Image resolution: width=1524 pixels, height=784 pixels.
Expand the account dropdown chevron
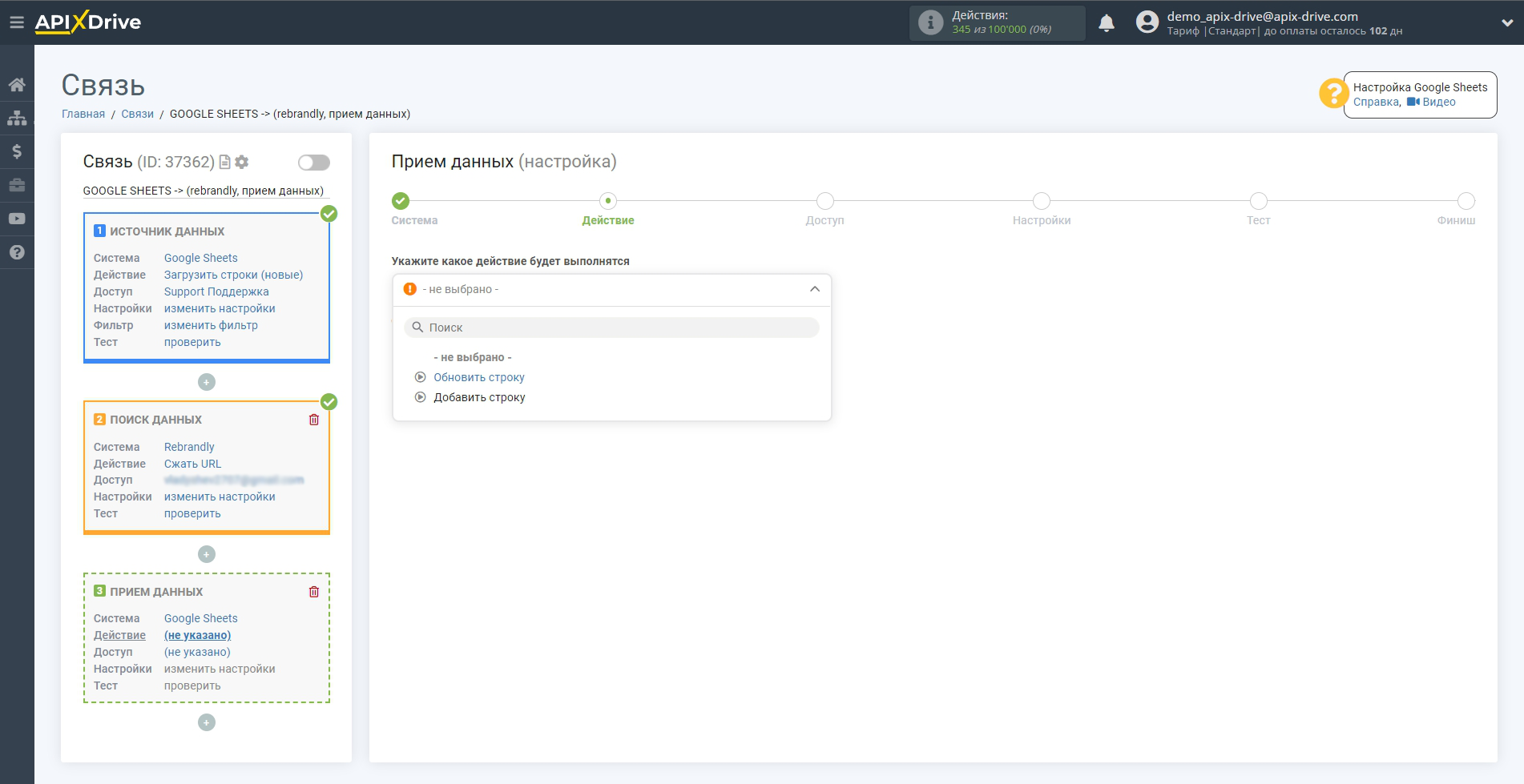coord(1506,23)
